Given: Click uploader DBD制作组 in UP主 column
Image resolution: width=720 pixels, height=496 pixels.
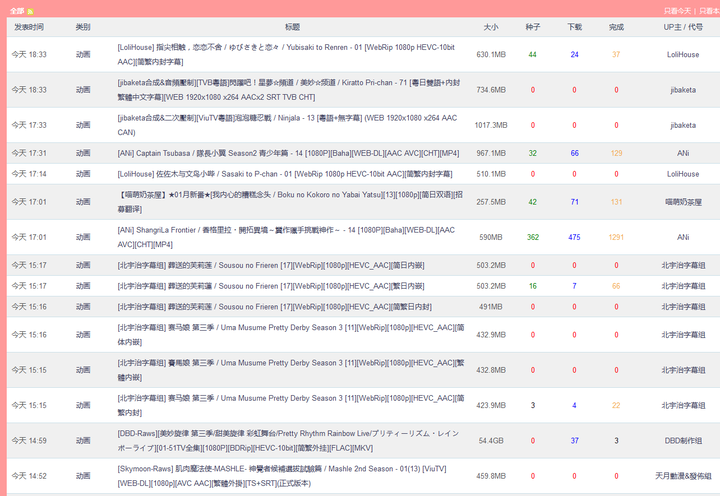Looking at the screenshot, I should point(683,440).
